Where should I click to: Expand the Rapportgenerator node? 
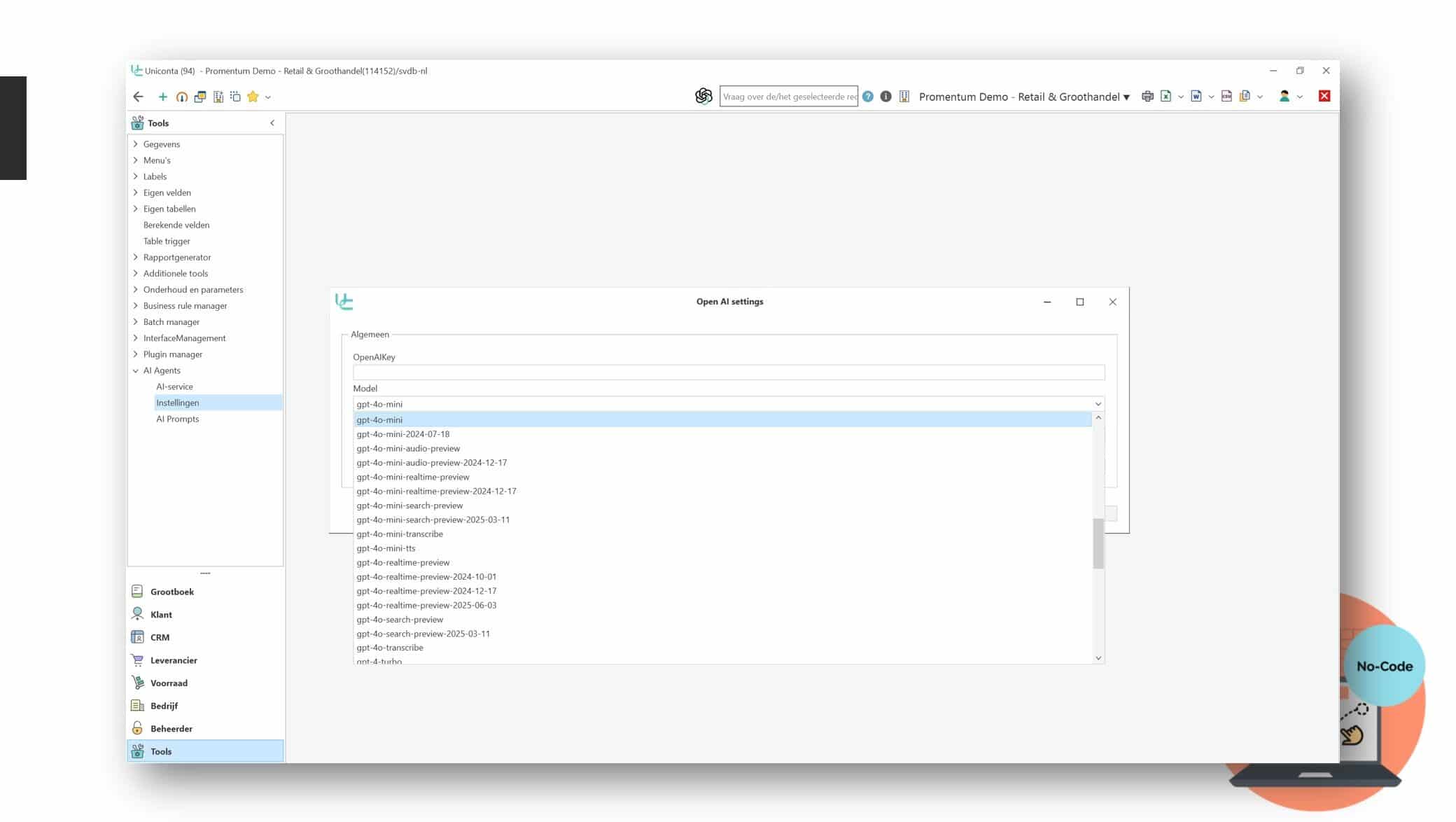pos(136,257)
